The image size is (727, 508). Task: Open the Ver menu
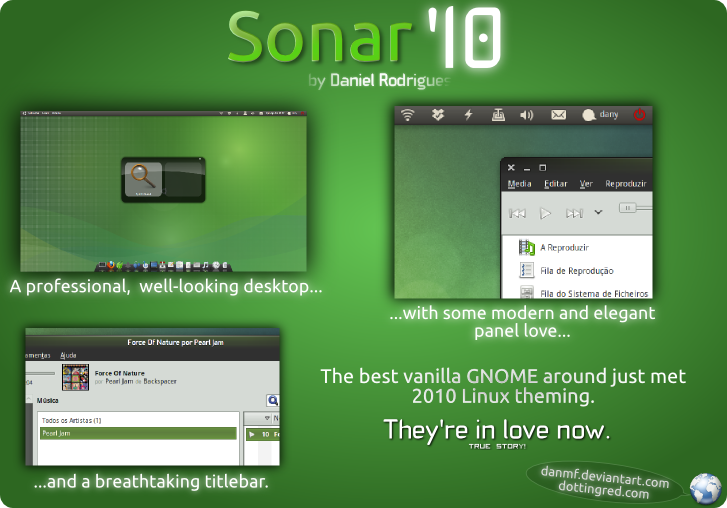click(586, 184)
